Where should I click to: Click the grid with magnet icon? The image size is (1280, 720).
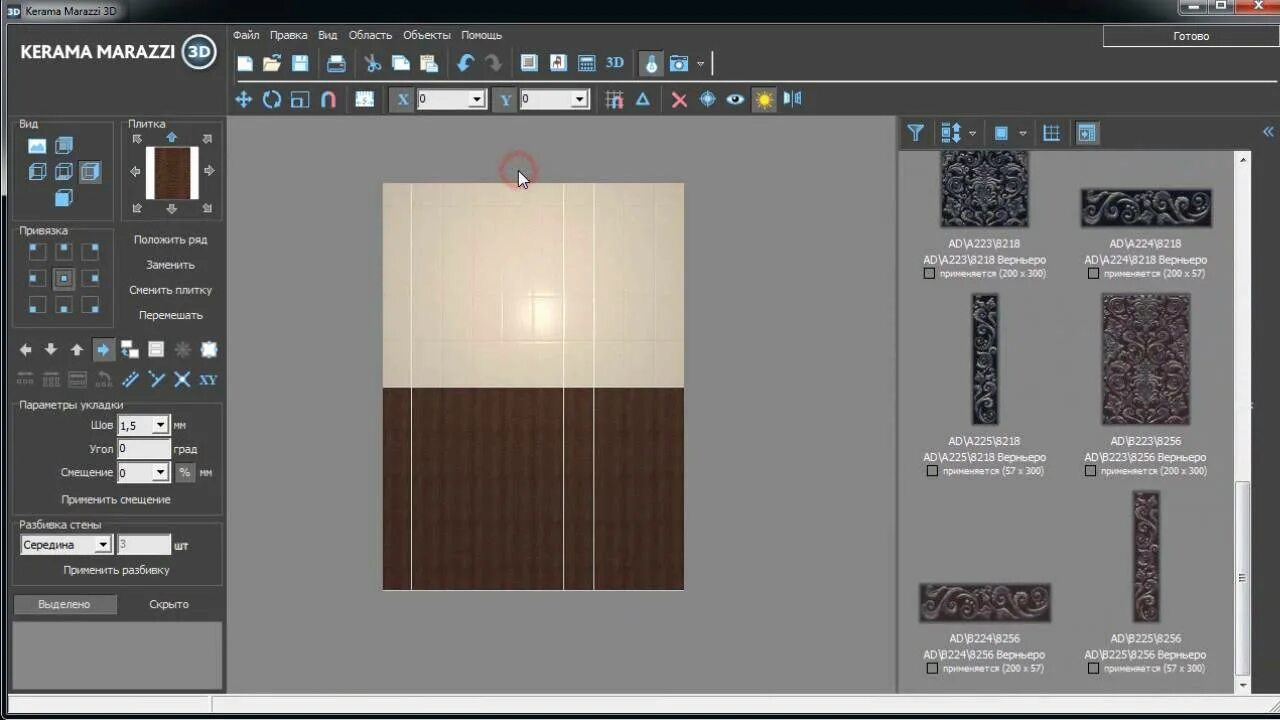pos(615,99)
